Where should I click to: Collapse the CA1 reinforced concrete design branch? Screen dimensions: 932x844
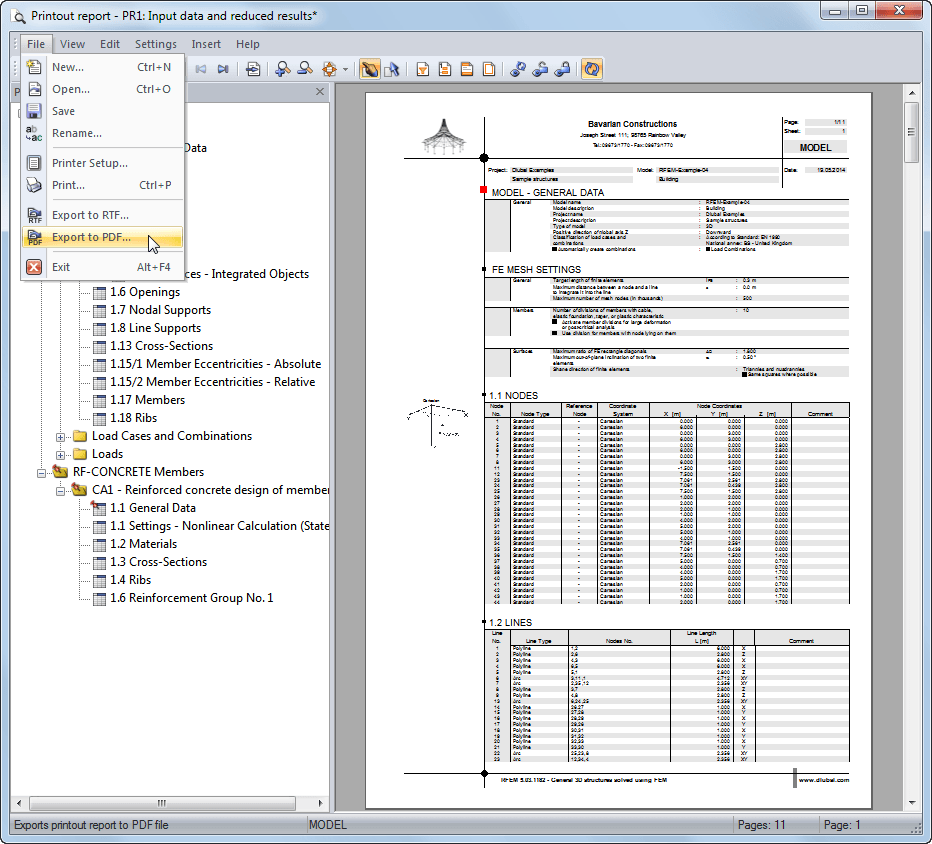pos(62,489)
